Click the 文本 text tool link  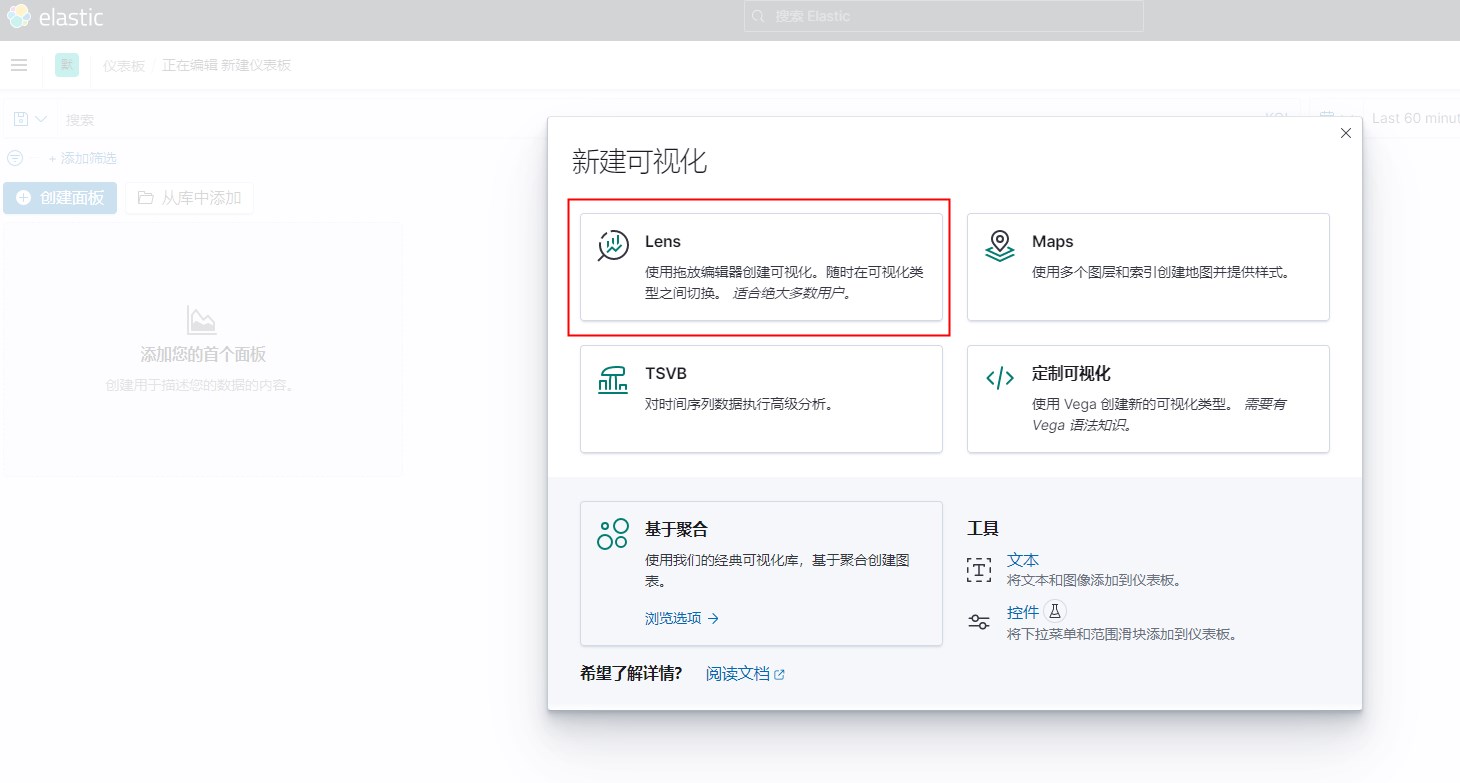coord(1022,560)
